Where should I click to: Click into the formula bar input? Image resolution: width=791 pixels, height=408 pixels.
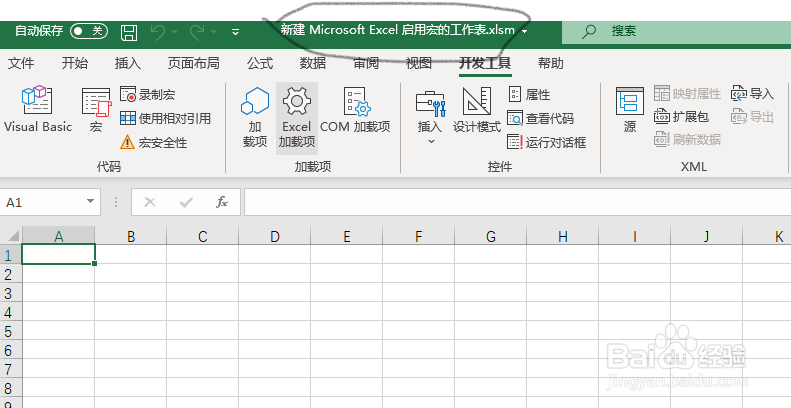coord(518,202)
